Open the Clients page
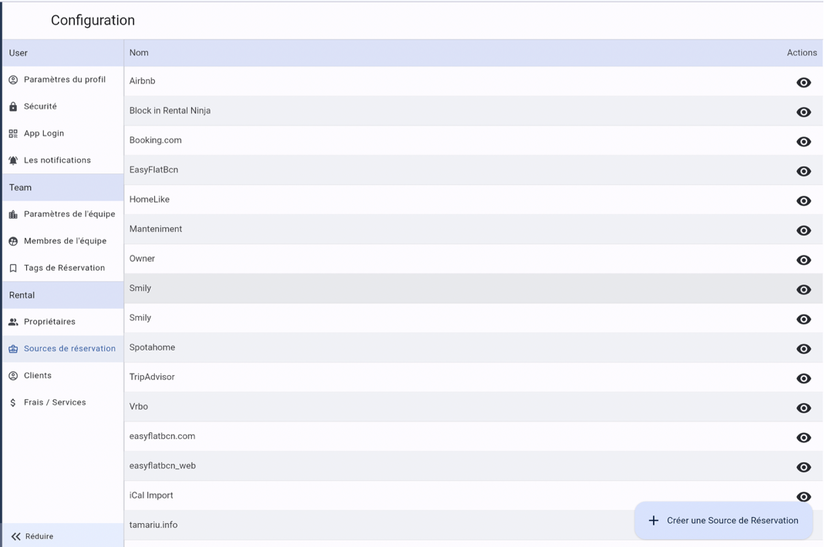 click(x=63, y=376)
